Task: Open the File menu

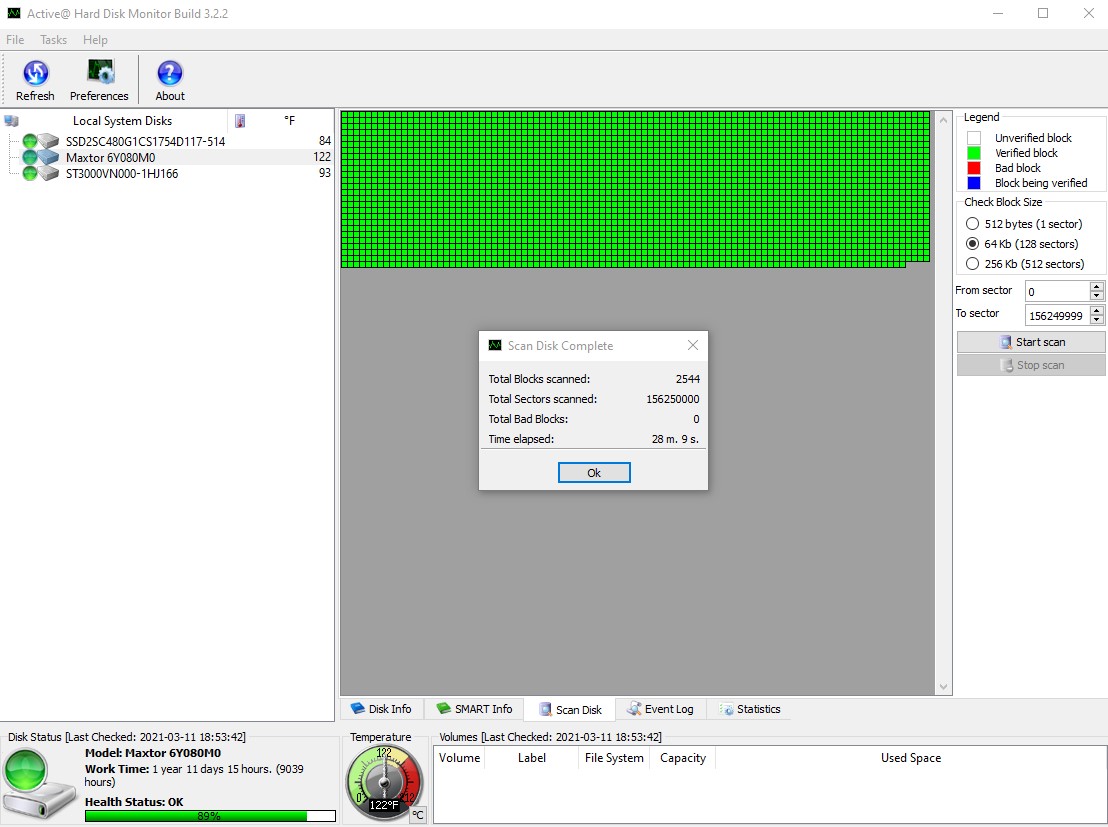Action: pos(15,40)
